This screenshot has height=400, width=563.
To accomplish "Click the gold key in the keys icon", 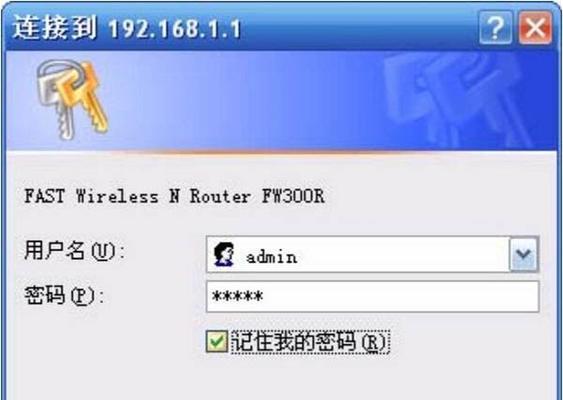I will (84, 97).
